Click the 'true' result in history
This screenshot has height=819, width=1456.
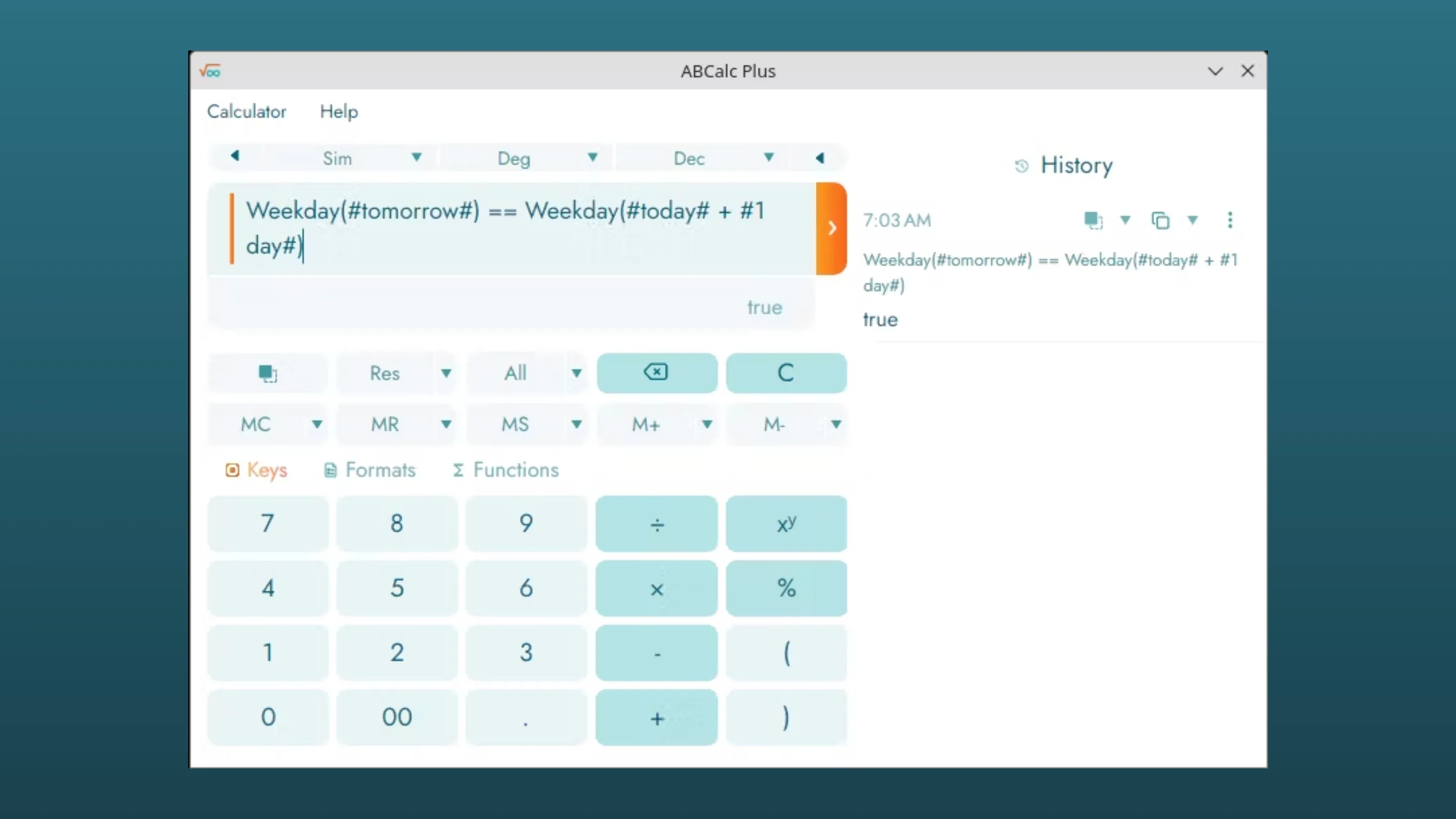click(x=880, y=320)
